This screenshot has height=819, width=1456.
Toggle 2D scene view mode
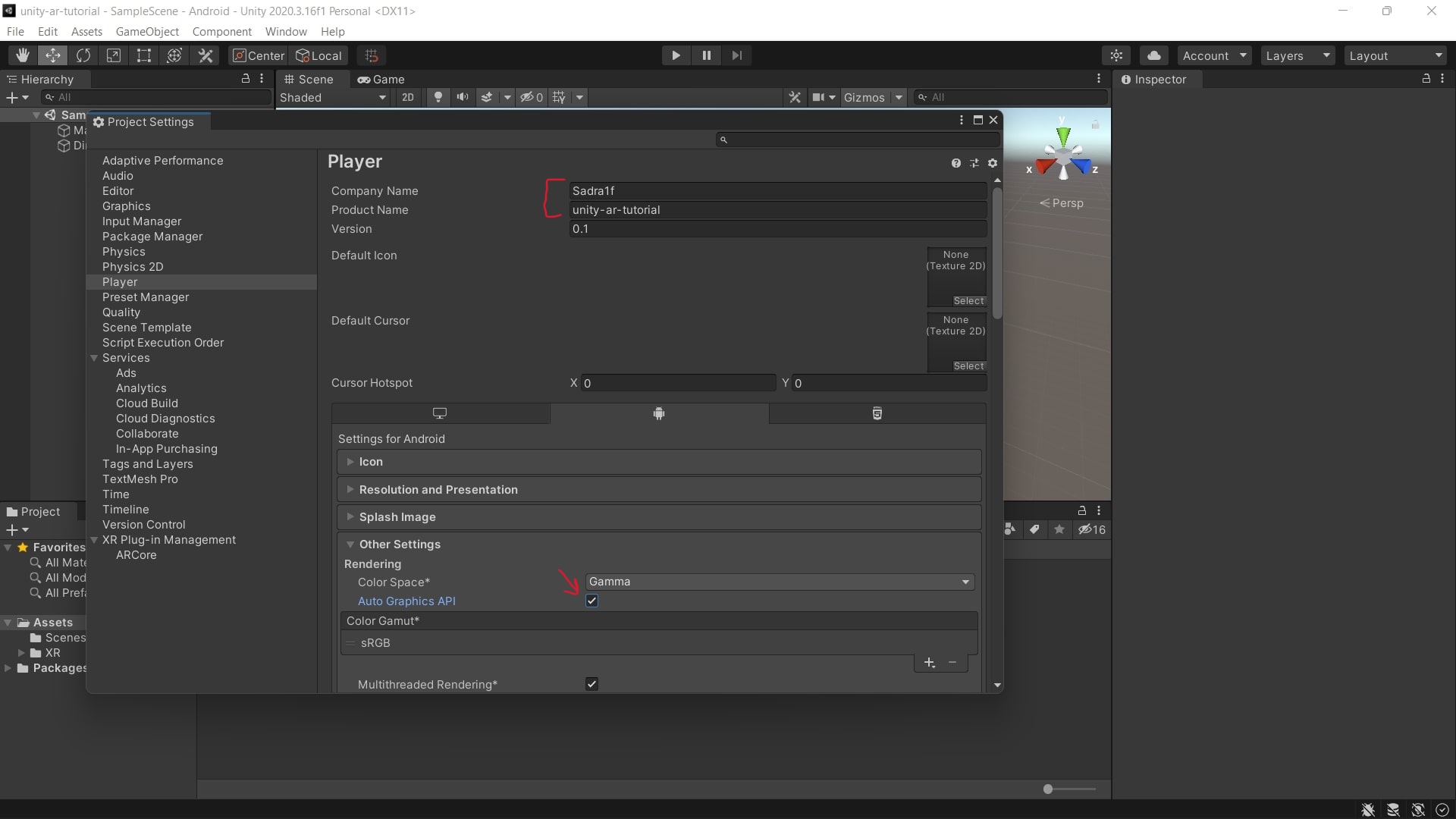408,97
